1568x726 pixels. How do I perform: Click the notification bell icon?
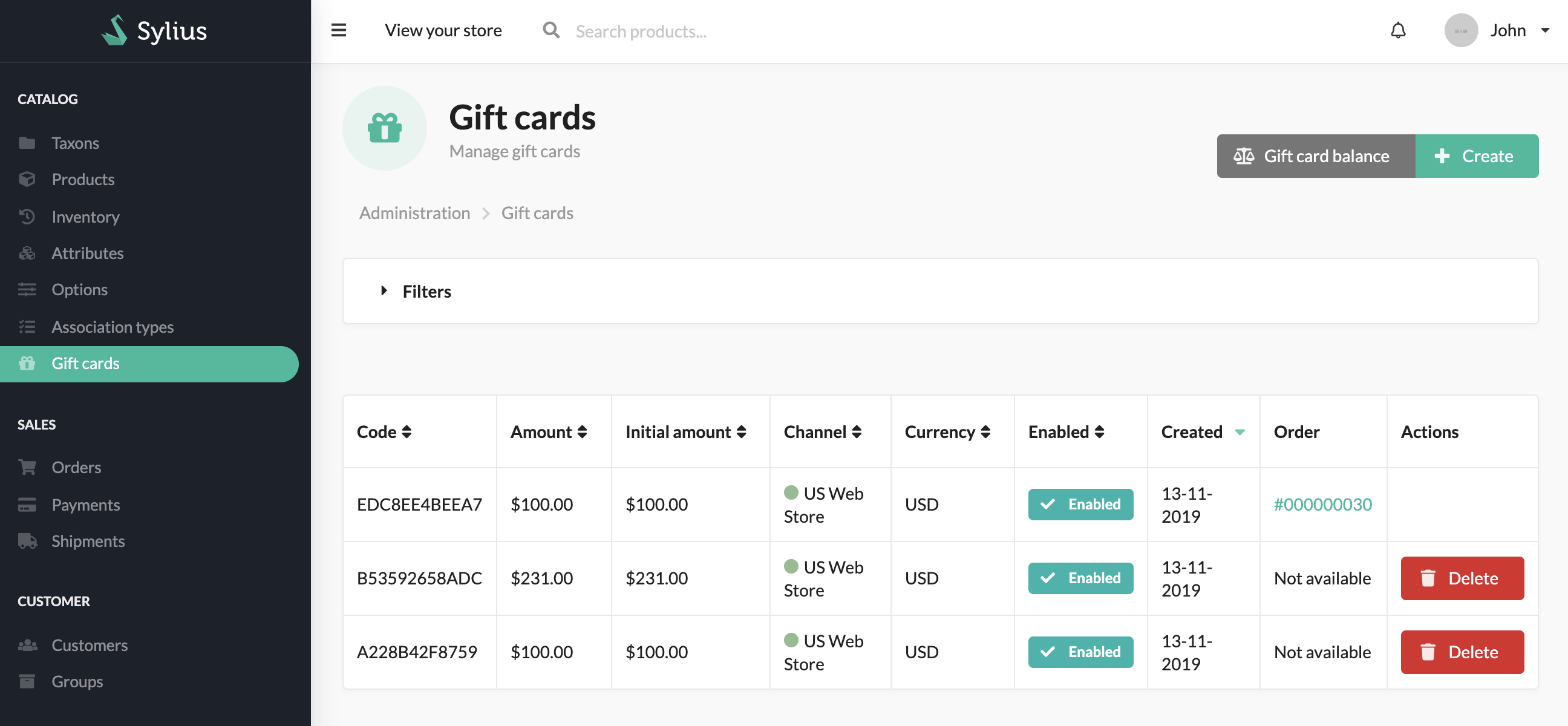click(x=1397, y=30)
